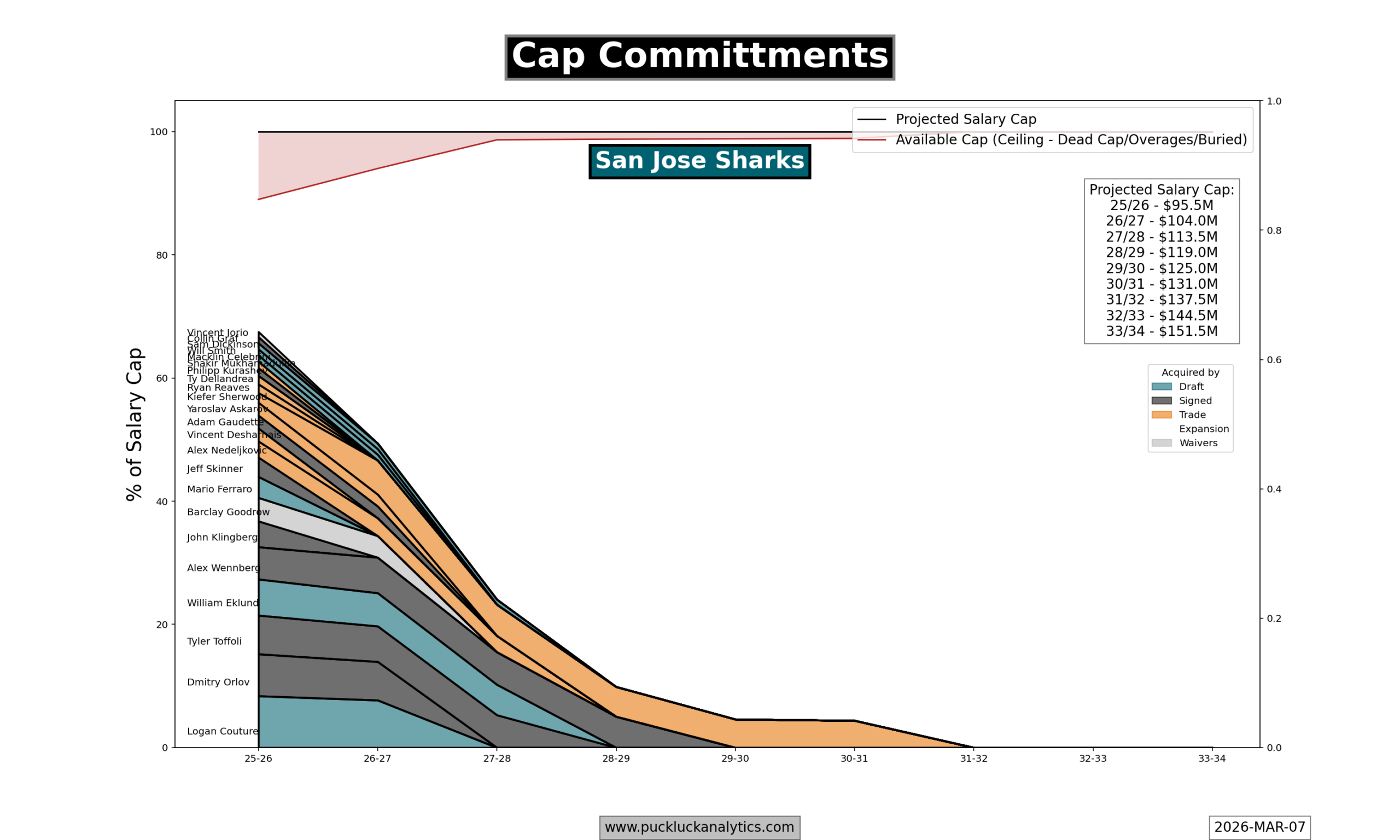This screenshot has height=840, width=1400.
Task: Select the Tyler Toffoli label
Action: point(214,641)
